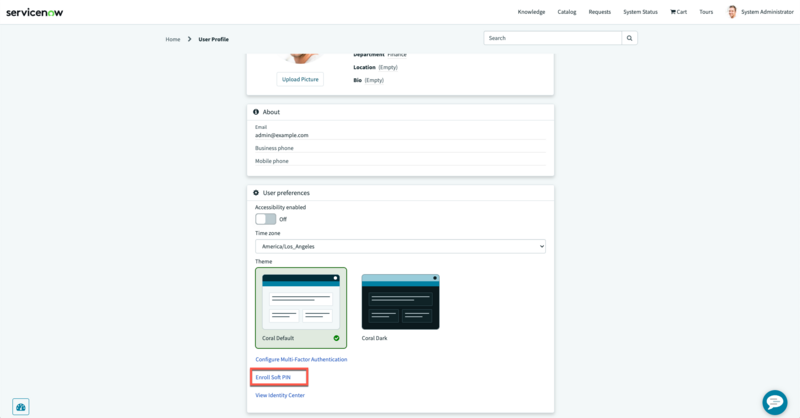Click the Search input field

pos(553,38)
